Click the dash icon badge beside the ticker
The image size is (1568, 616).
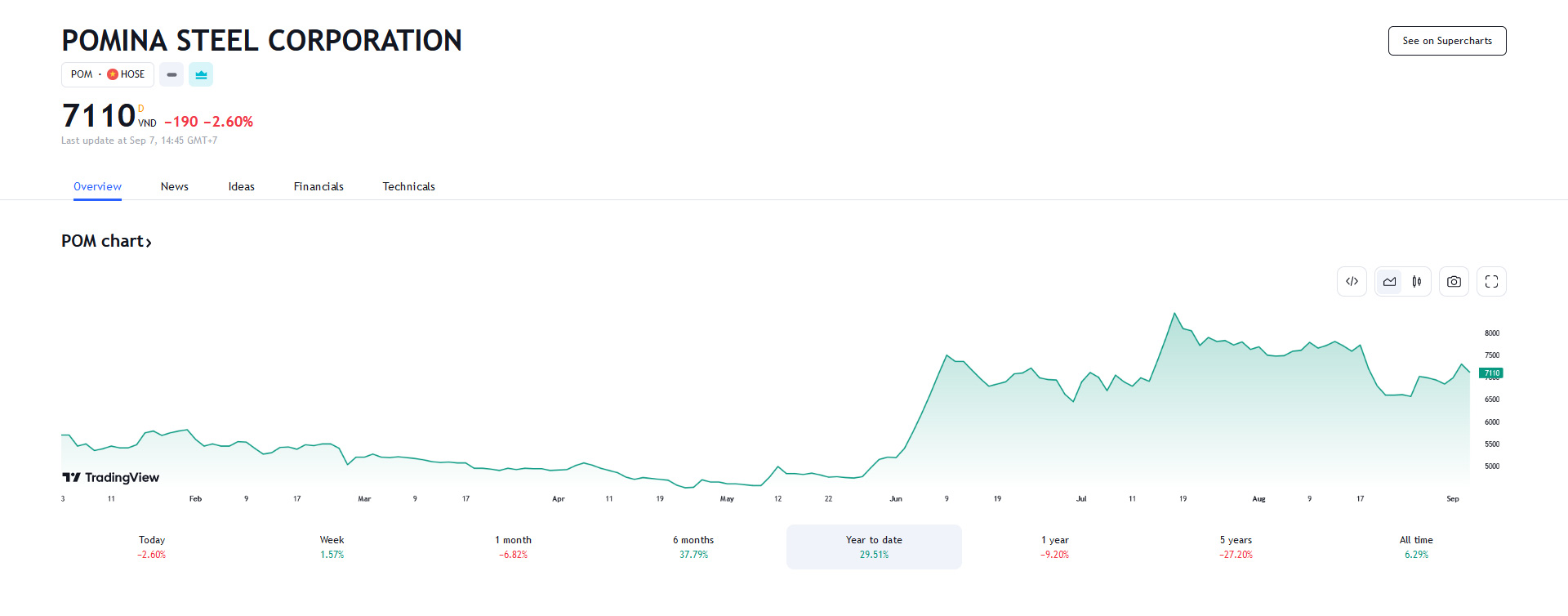click(x=171, y=74)
